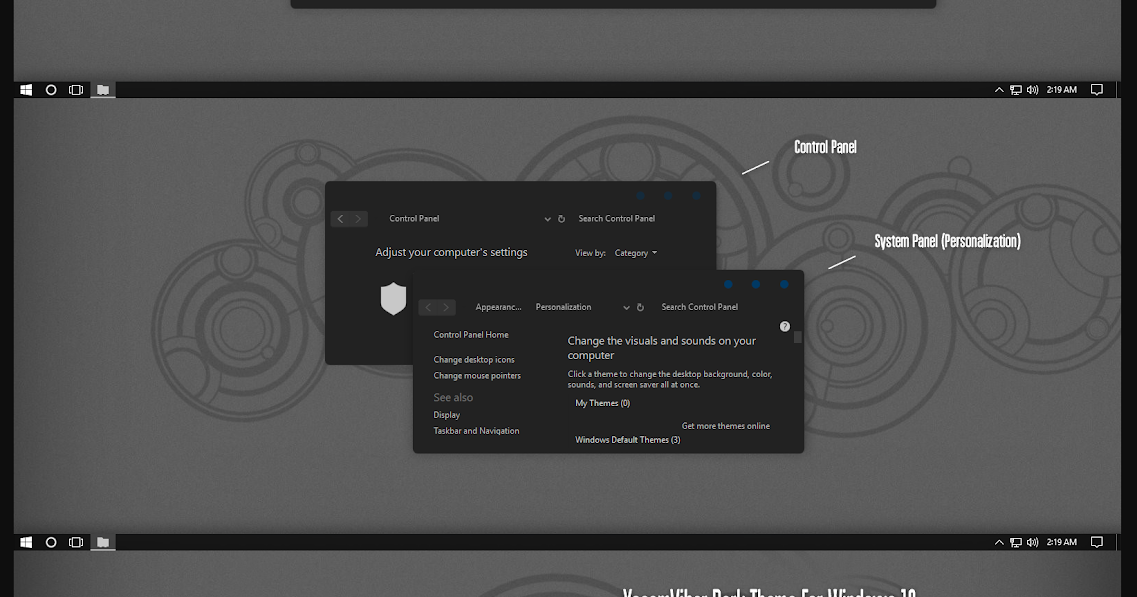Viewport: 1137px width, 597px height.
Task: Click the 'View by:' label
Action: [590, 253]
